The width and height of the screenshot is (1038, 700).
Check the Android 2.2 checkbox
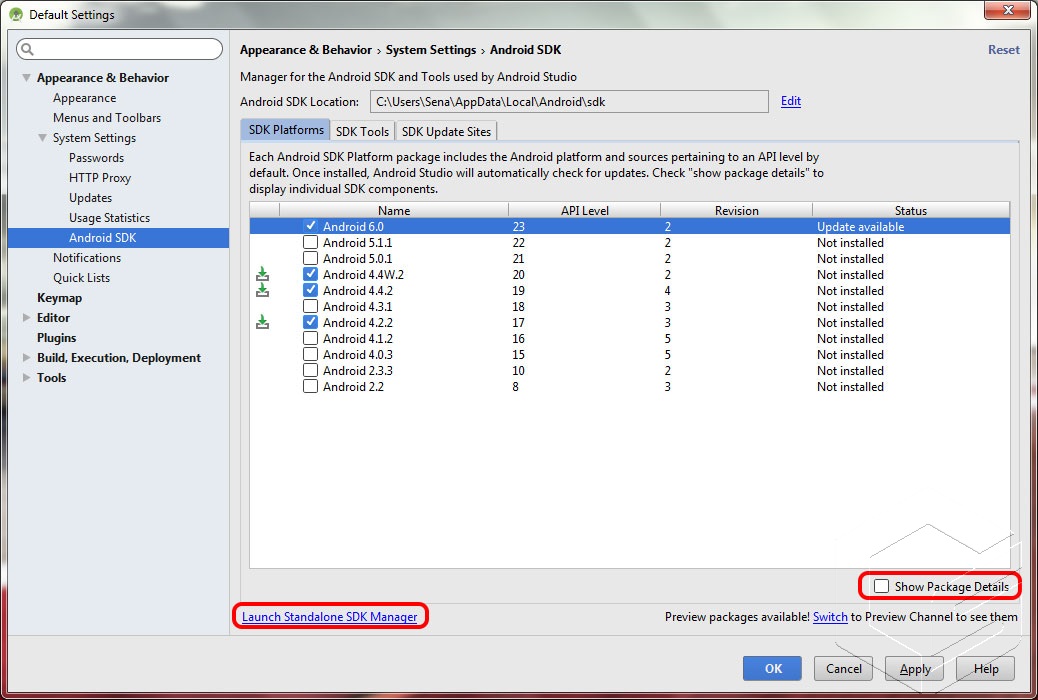coord(310,386)
